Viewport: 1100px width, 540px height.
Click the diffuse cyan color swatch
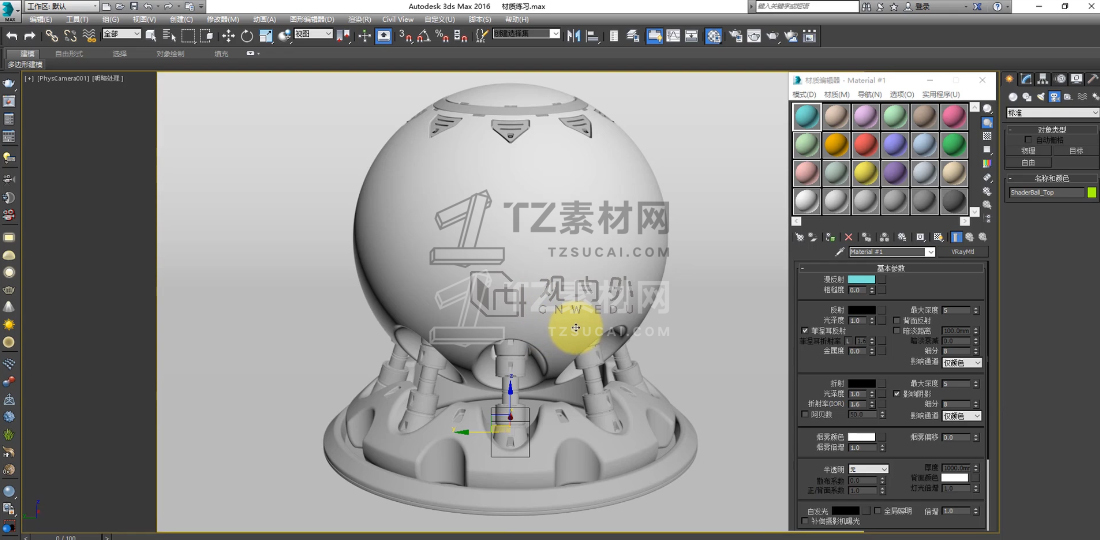861,279
